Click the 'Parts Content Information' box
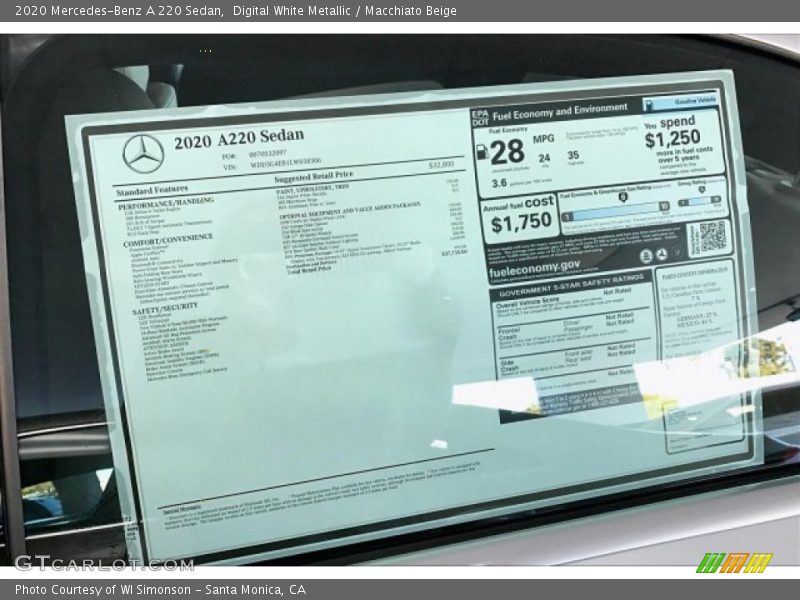The image size is (800, 600). pos(702,357)
